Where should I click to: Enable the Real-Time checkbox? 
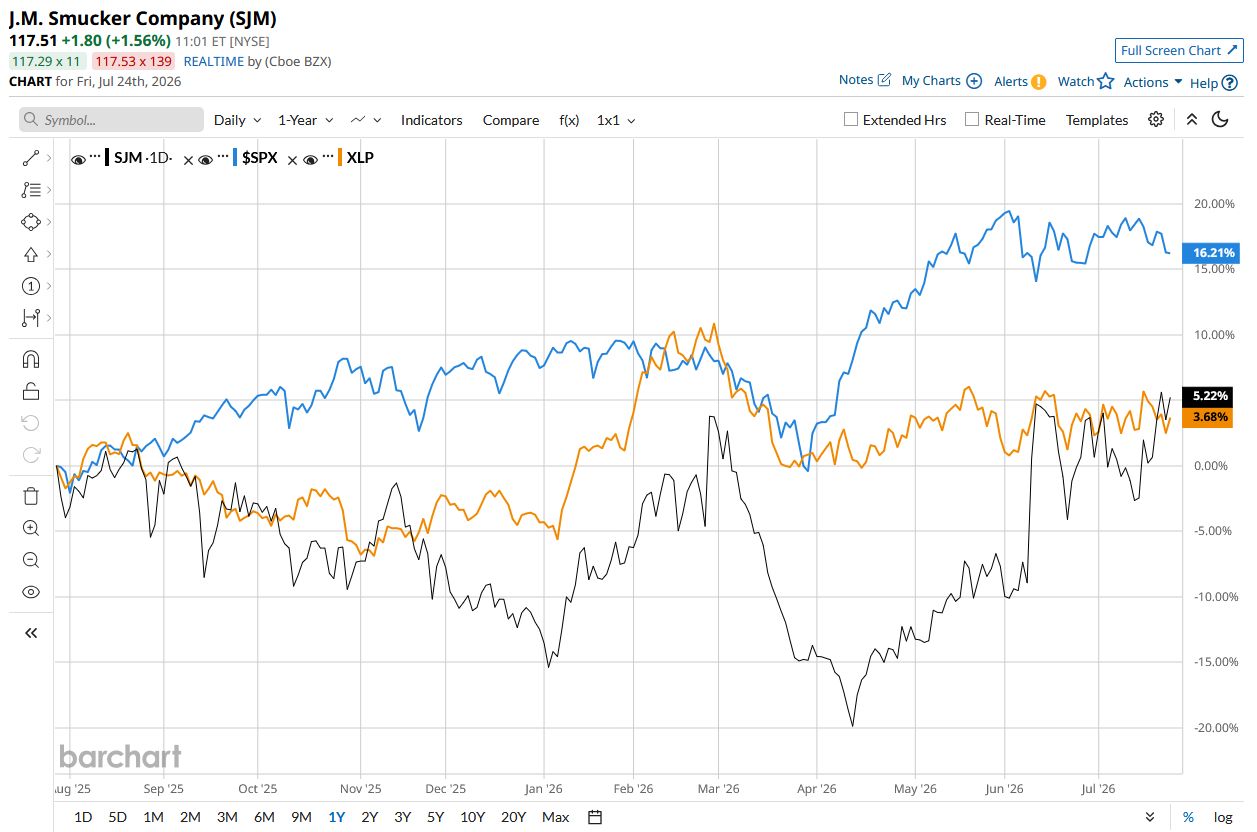pos(972,119)
